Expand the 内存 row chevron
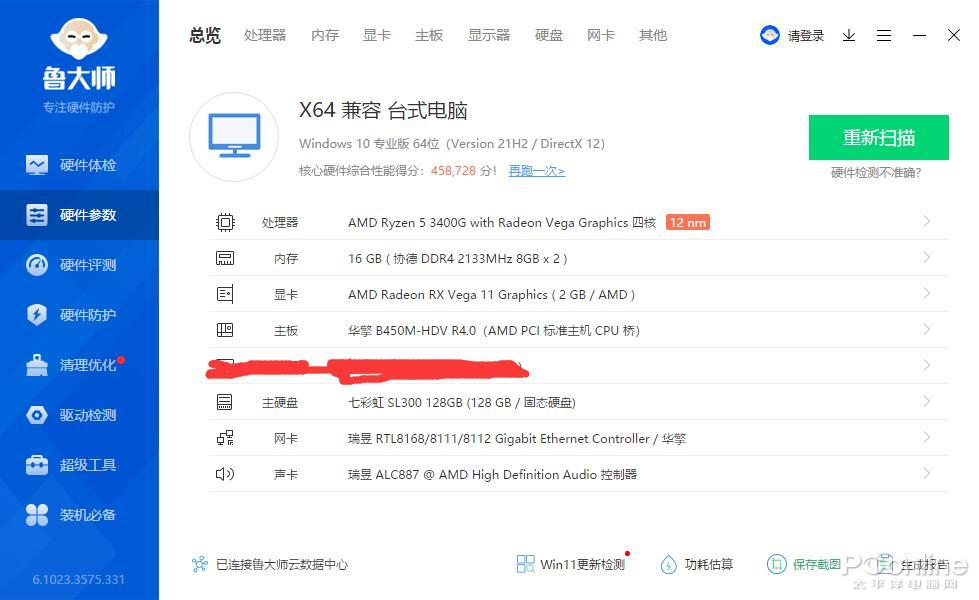This screenshot has height=600, width=979. coord(927,257)
